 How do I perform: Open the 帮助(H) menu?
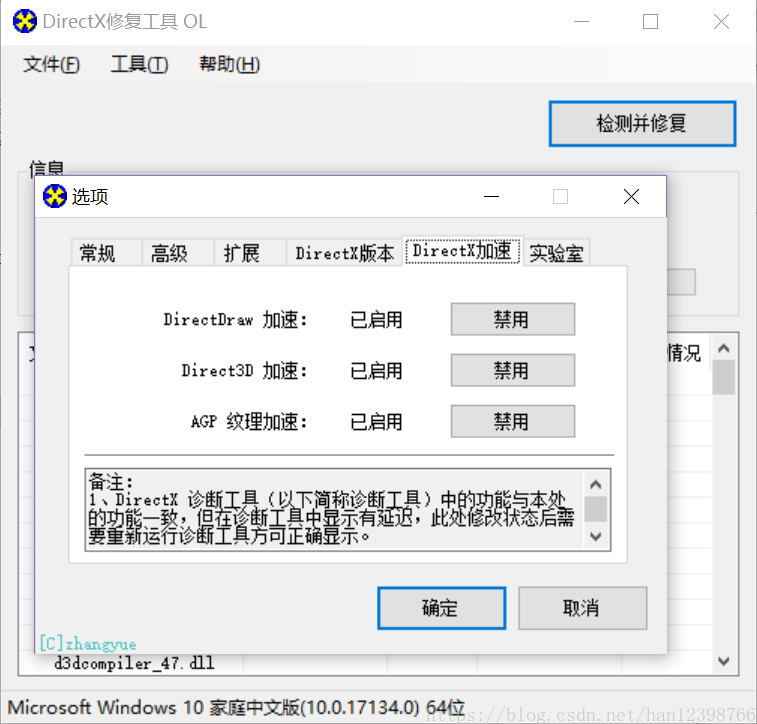click(x=229, y=64)
